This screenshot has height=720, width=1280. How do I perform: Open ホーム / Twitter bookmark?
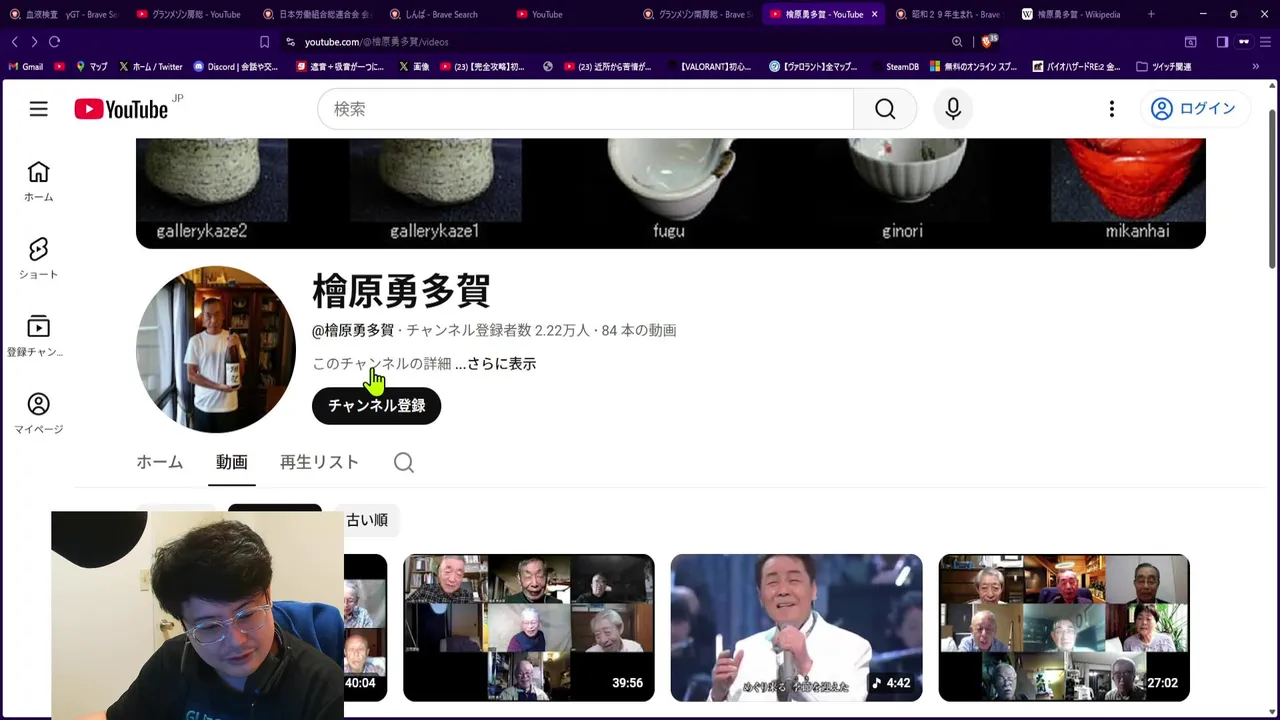[x=151, y=67]
